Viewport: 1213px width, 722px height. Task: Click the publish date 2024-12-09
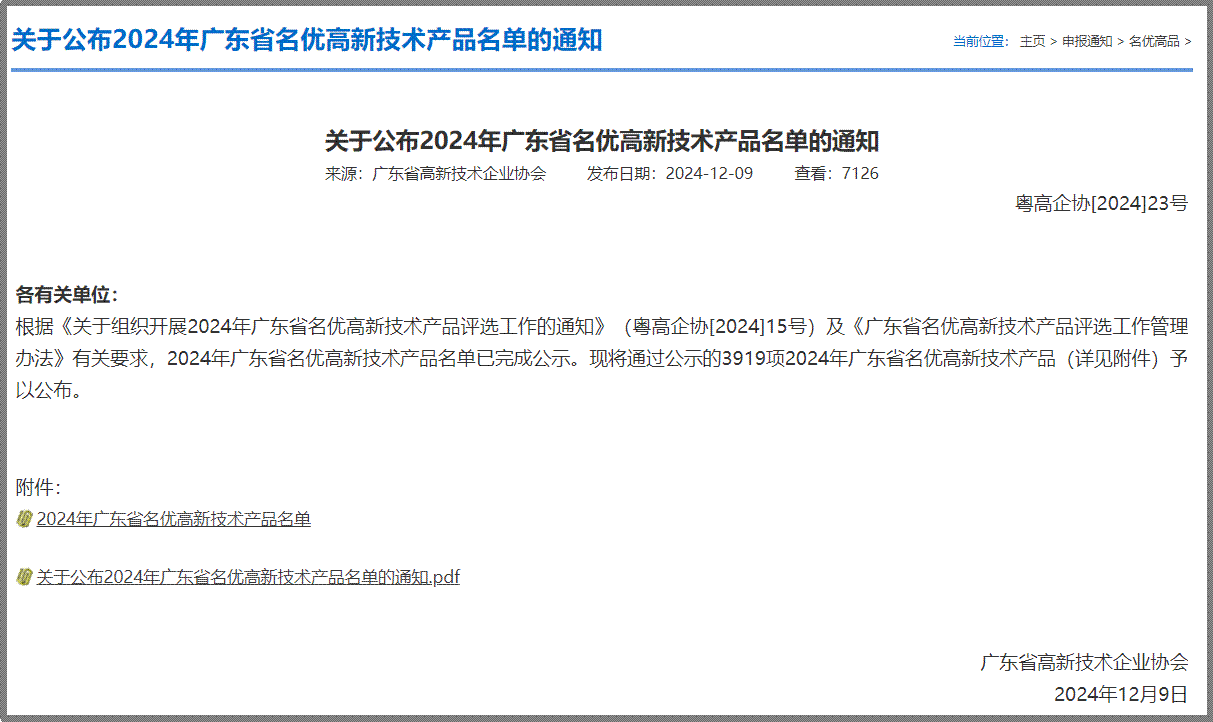point(709,173)
